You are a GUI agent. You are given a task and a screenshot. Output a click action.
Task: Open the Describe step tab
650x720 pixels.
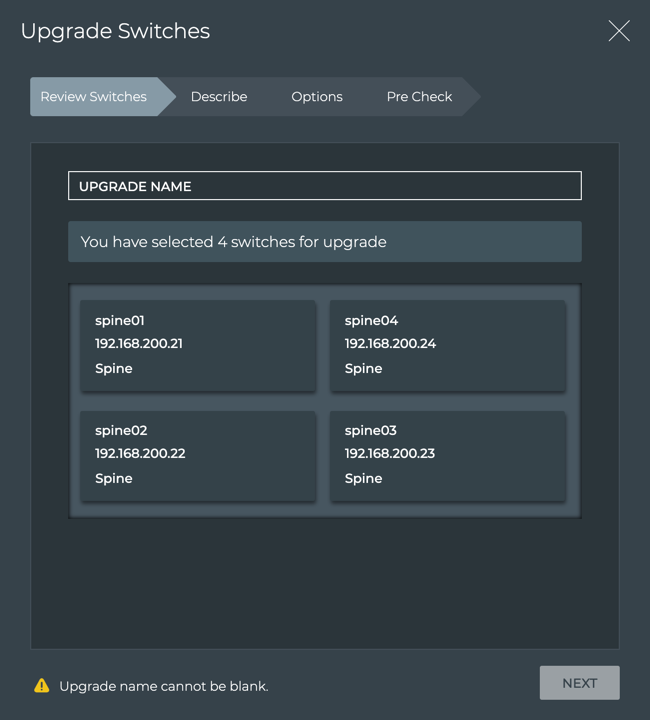pyautogui.click(x=219, y=97)
